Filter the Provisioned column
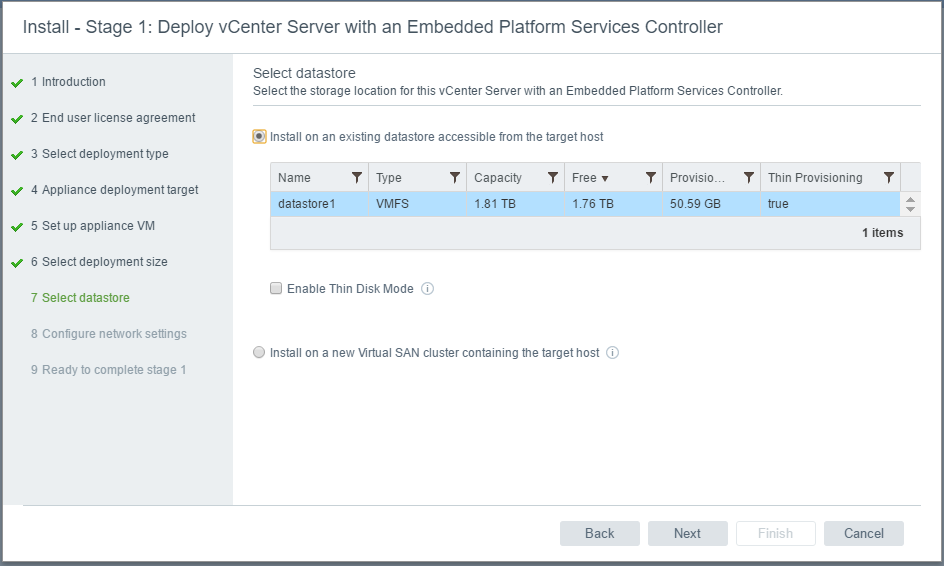The height and width of the screenshot is (566, 944). (x=749, y=178)
